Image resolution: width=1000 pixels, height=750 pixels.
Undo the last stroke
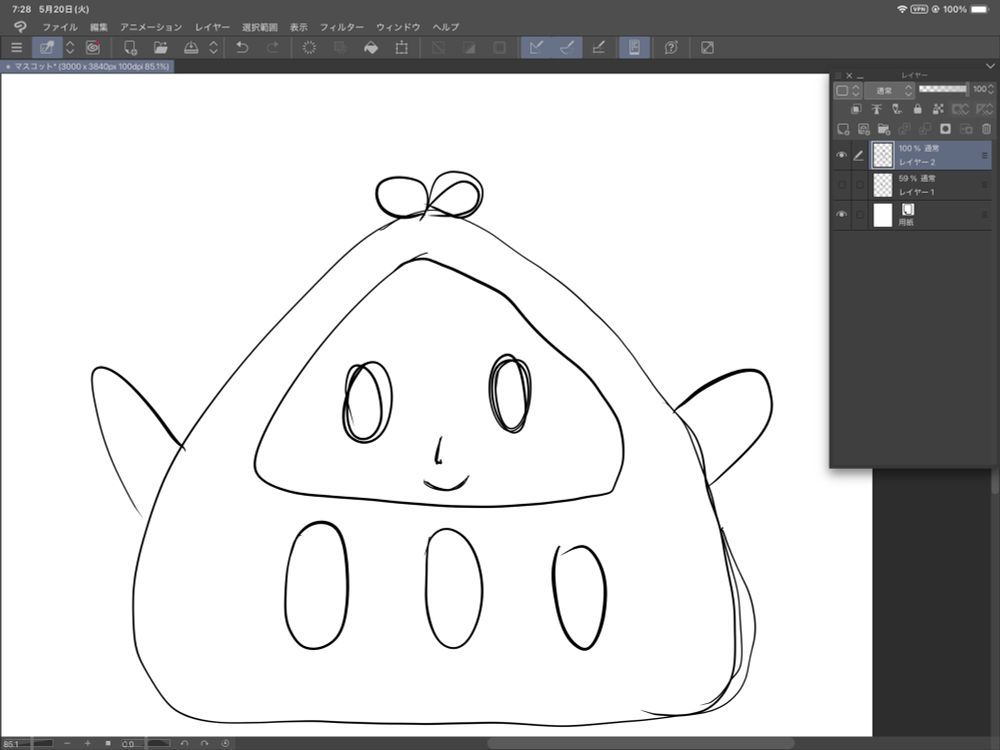(242, 48)
